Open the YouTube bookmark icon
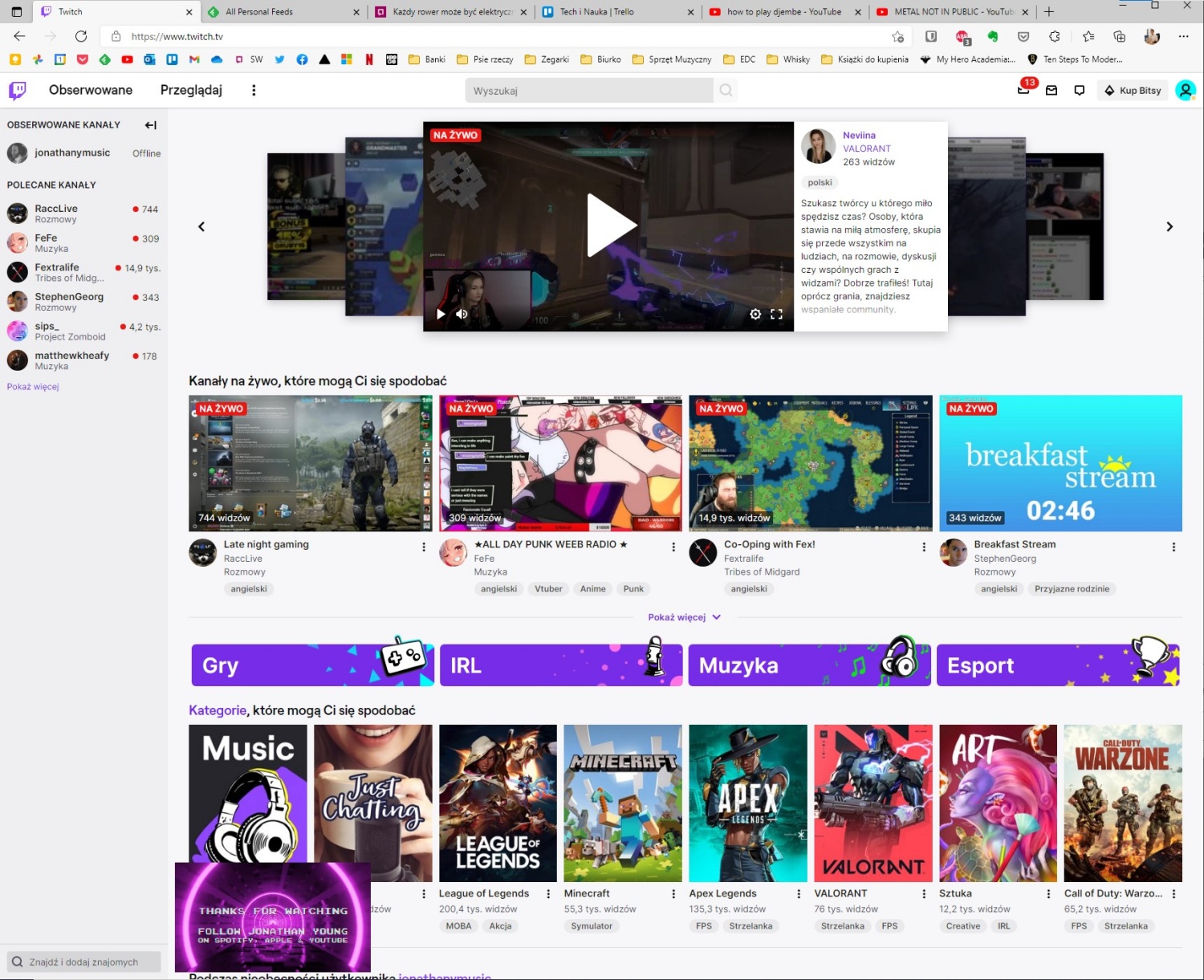Image resolution: width=1204 pixels, height=980 pixels. point(127,59)
